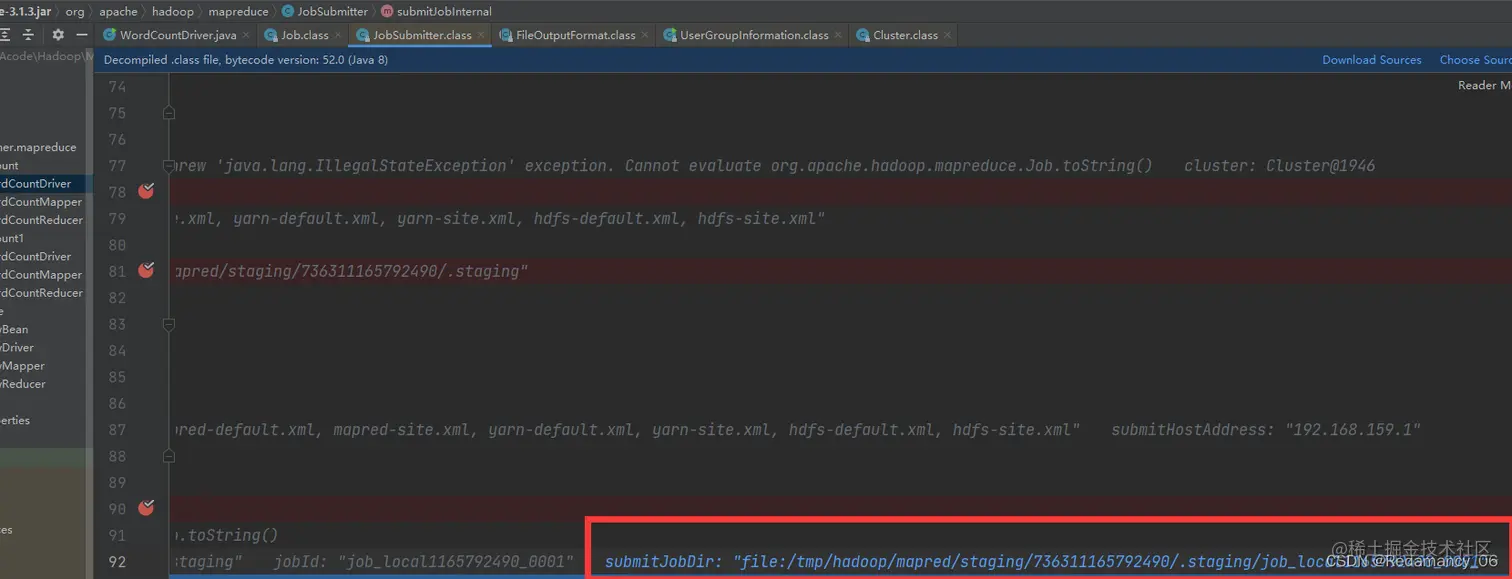Close the JobSubmitter.class tab
Image resolution: width=1512 pixels, height=579 pixels.
482,35
